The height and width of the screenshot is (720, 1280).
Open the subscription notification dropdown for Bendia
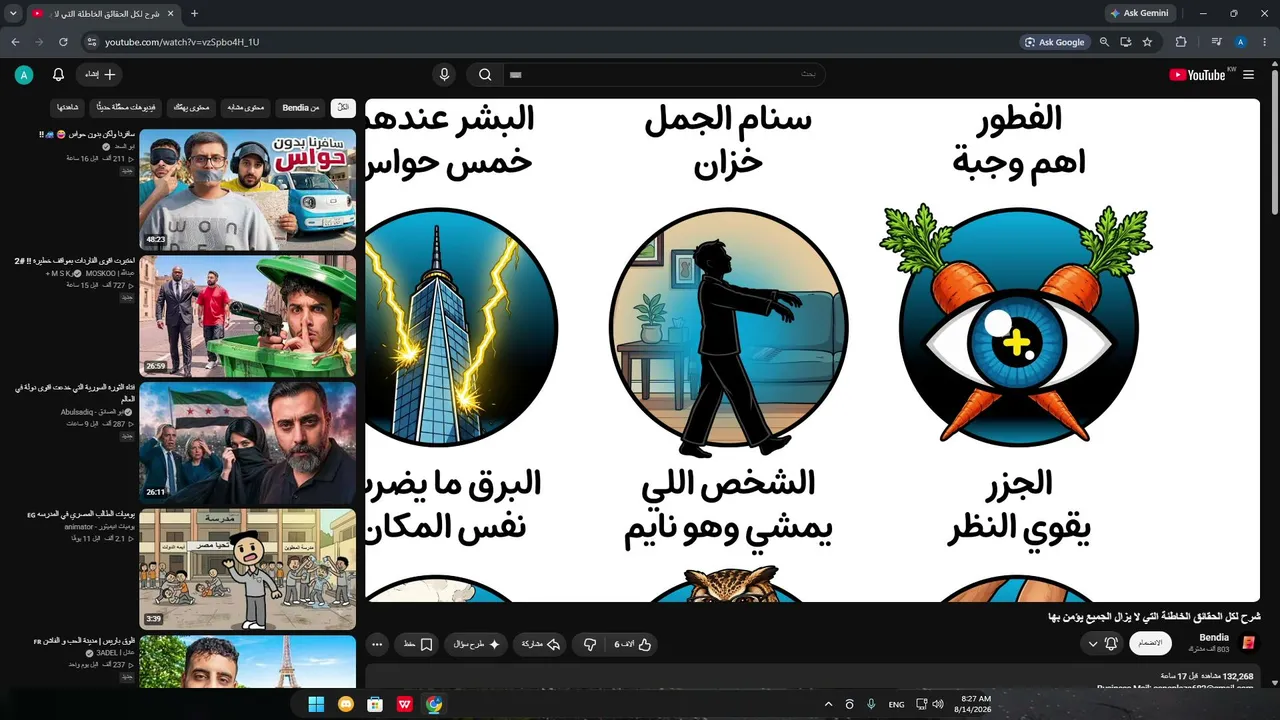click(1102, 644)
